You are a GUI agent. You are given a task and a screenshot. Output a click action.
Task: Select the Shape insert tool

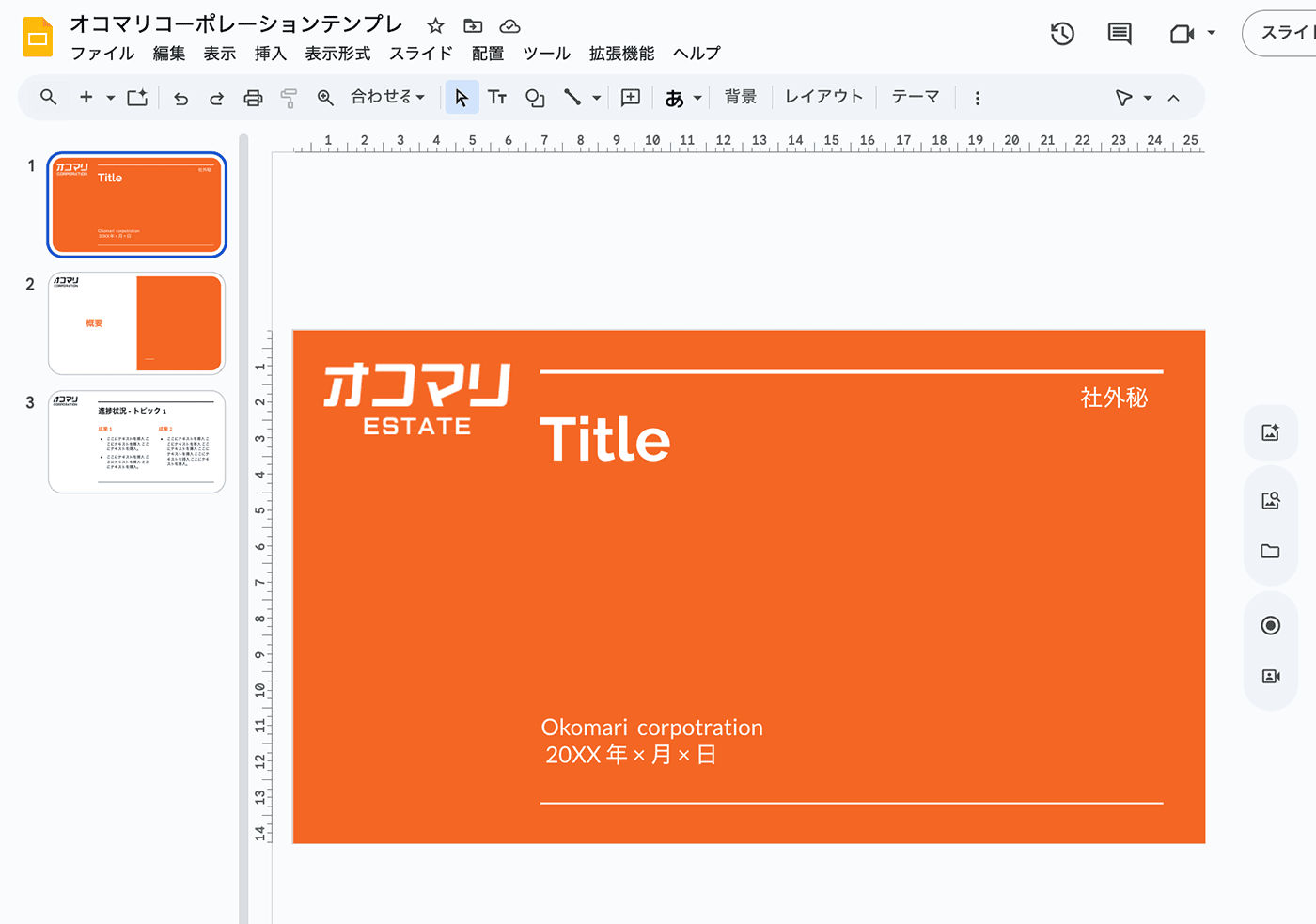[535, 98]
